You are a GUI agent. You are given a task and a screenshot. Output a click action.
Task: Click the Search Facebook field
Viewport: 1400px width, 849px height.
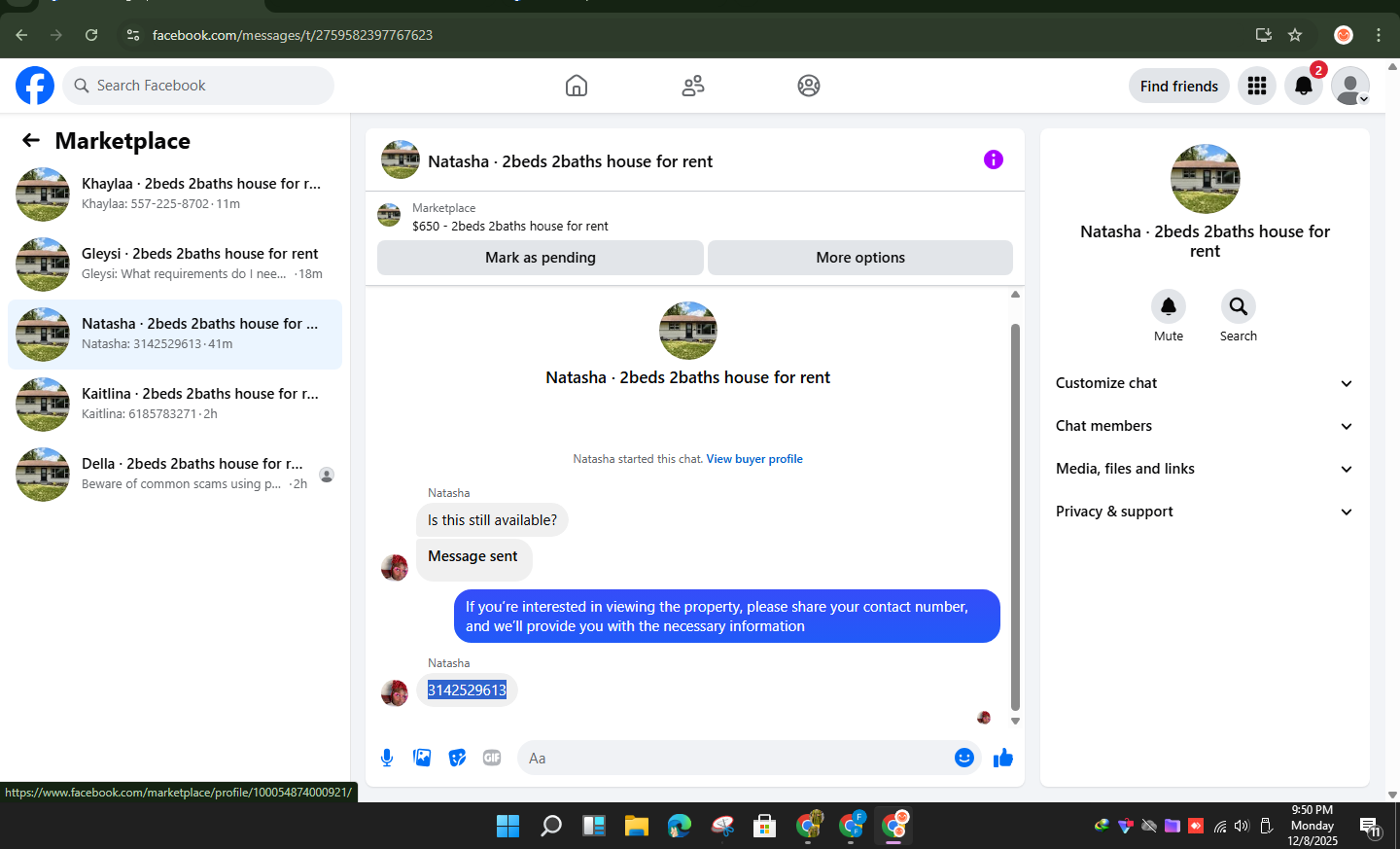198,86
